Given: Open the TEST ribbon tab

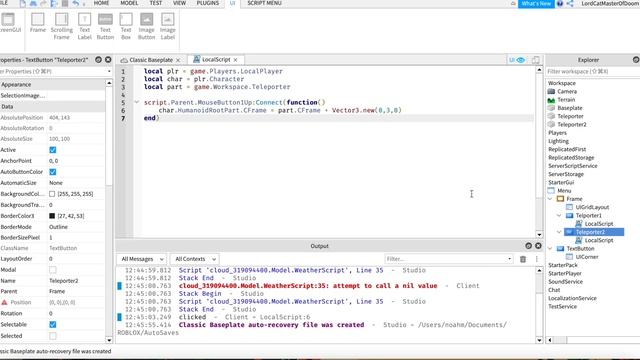Looking at the screenshot, I should pos(156,3).
